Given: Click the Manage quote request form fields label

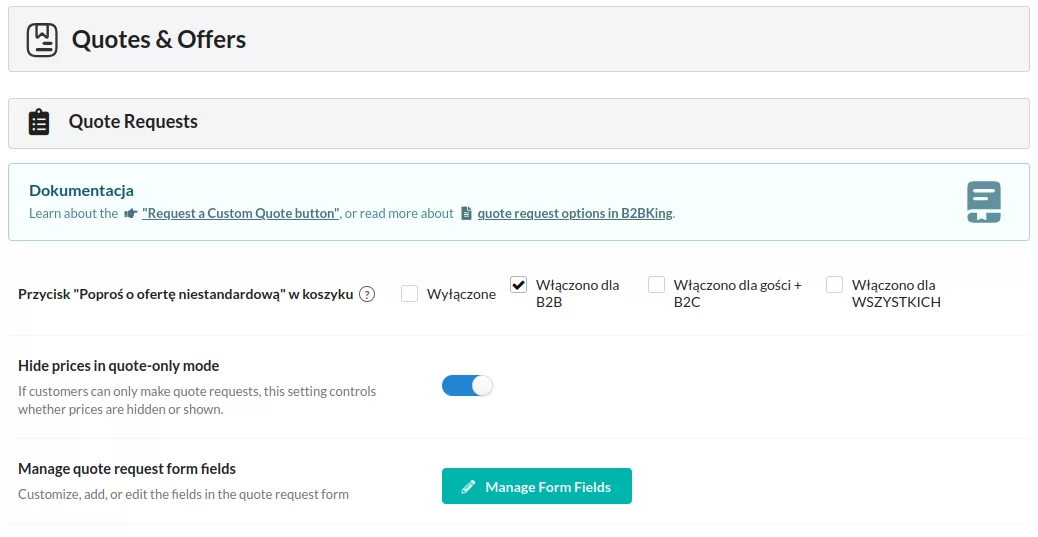Looking at the screenshot, I should [127, 468].
